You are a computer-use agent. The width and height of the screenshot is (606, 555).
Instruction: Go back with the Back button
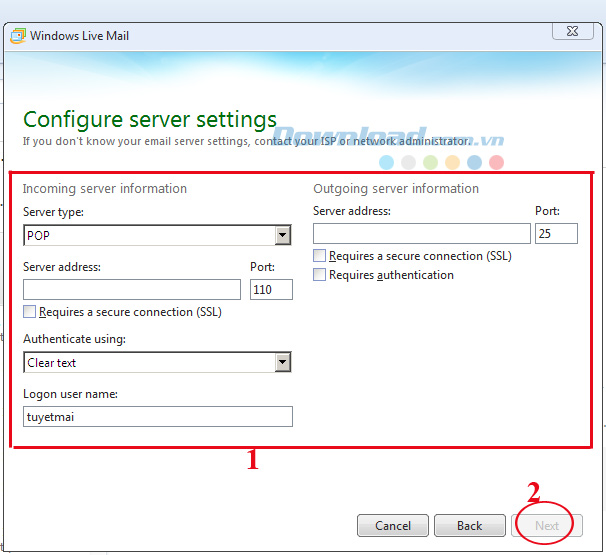[470, 526]
